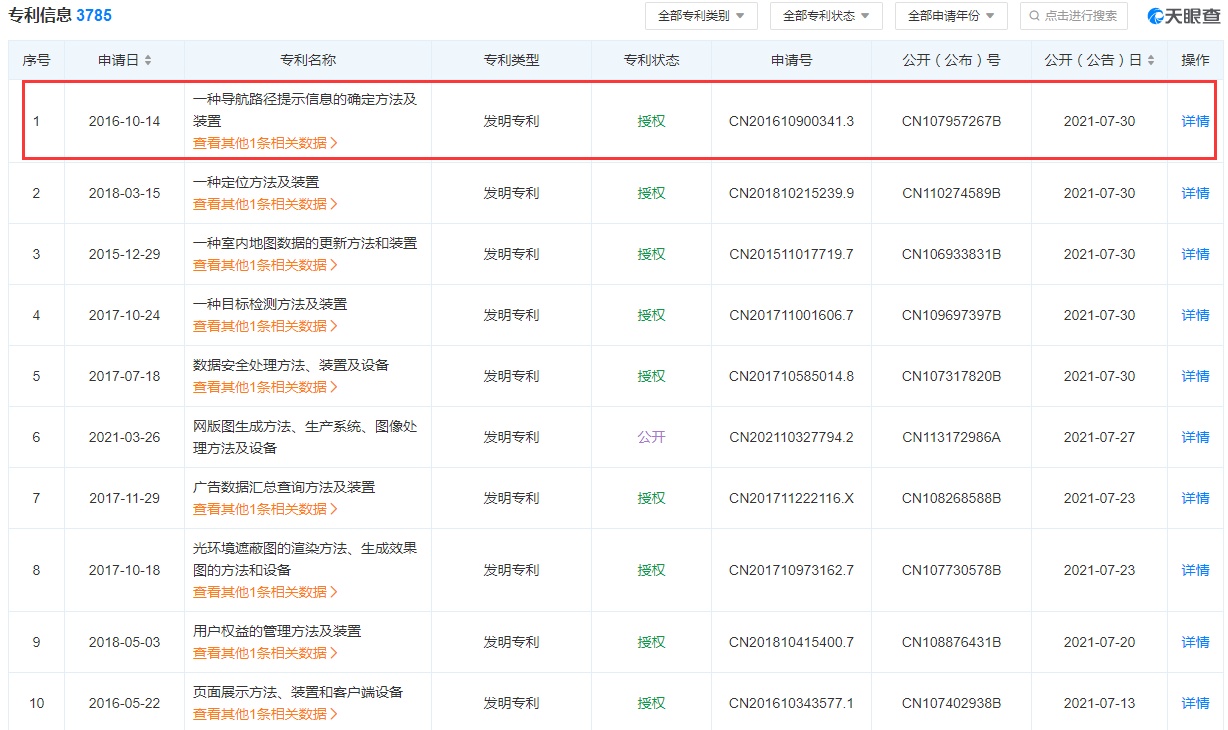Open 详情 for the 2021-07-27 public patent

tap(1195, 437)
